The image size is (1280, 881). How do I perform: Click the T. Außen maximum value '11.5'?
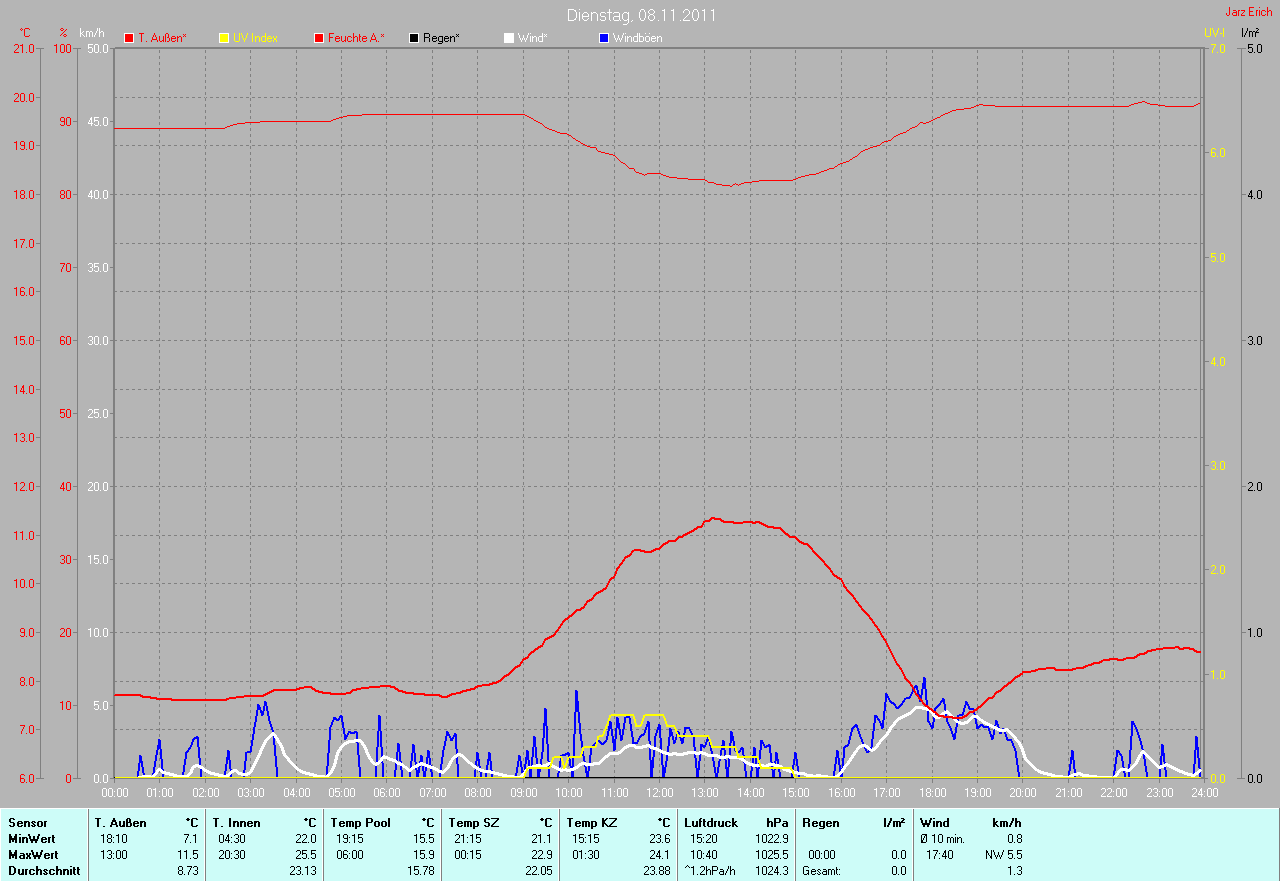pyautogui.click(x=187, y=855)
